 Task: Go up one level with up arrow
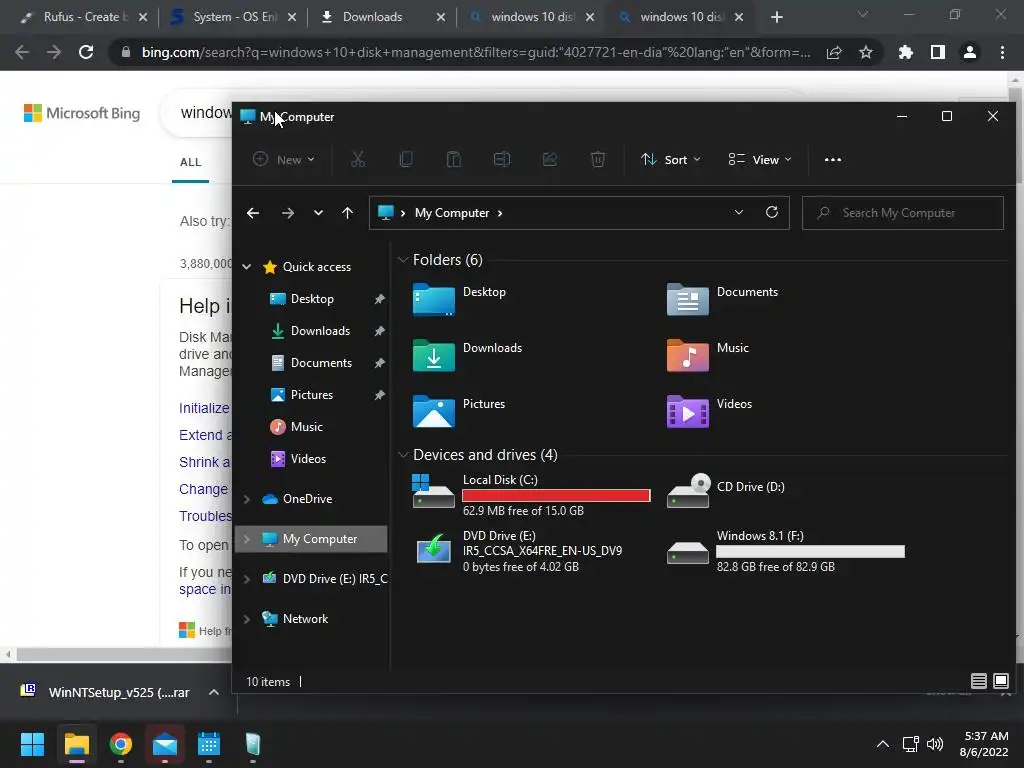(347, 213)
